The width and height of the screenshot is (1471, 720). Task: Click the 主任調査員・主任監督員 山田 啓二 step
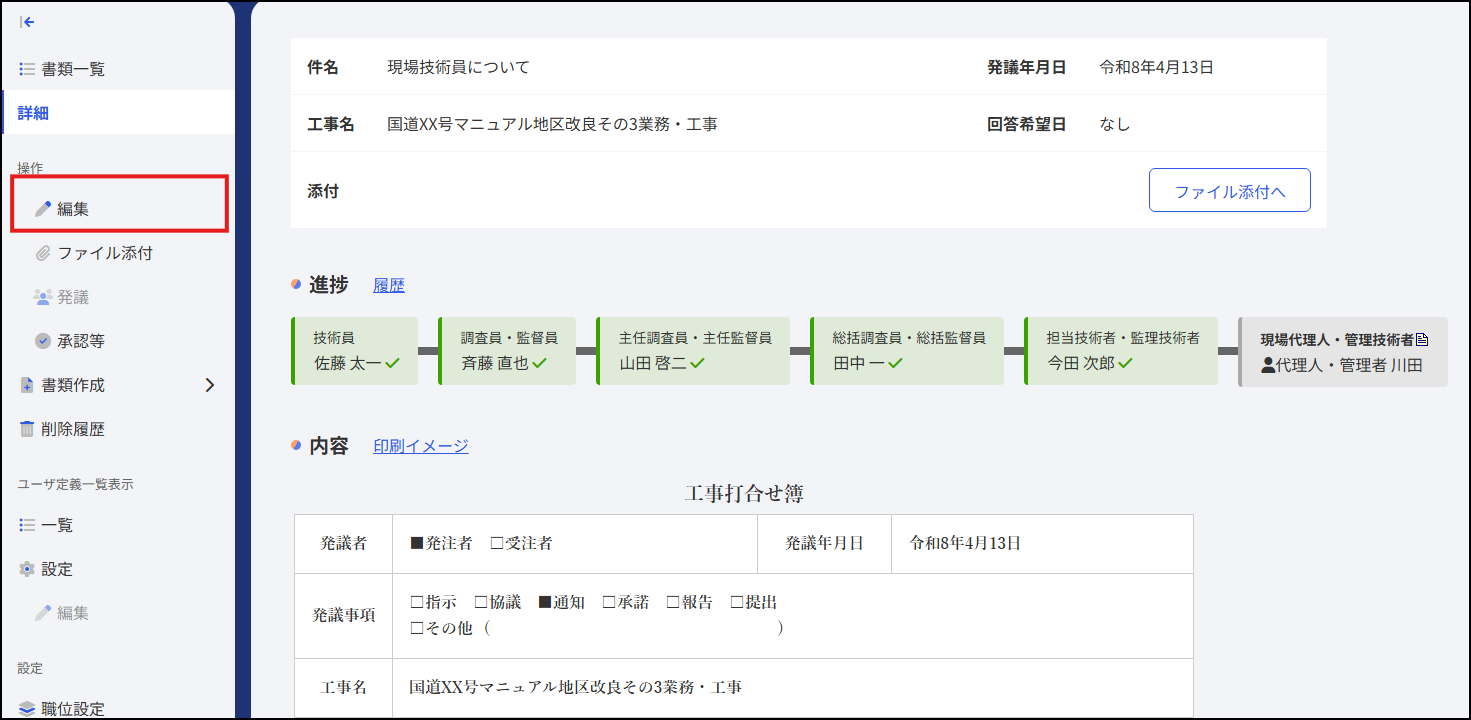693,351
